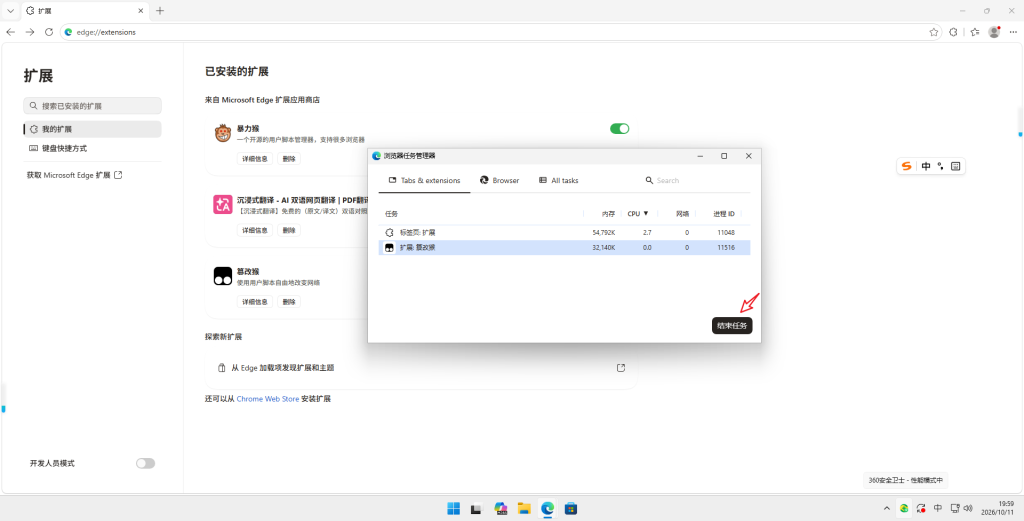Click the 网络 column header
The width and height of the screenshot is (1024, 521).
pyautogui.click(x=682, y=213)
